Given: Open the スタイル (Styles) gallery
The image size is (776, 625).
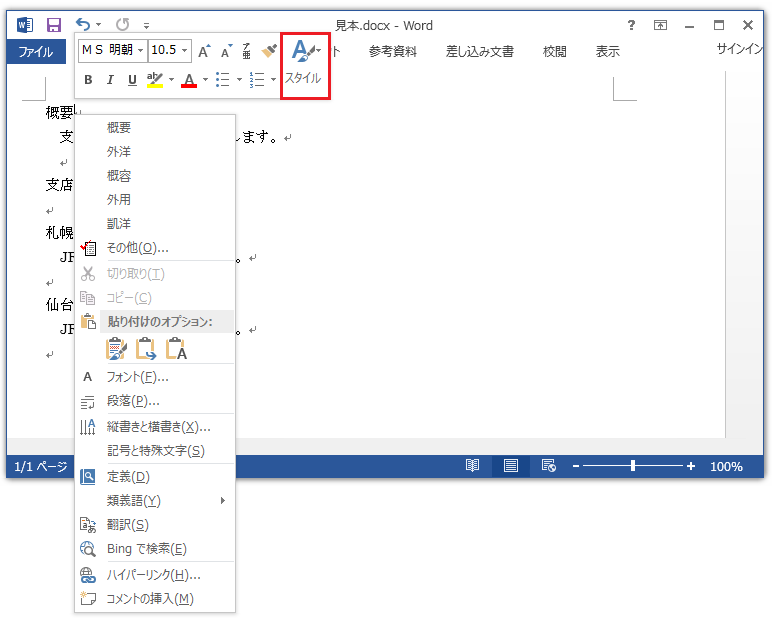Looking at the screenshot, I should click(x=305, y=62).
